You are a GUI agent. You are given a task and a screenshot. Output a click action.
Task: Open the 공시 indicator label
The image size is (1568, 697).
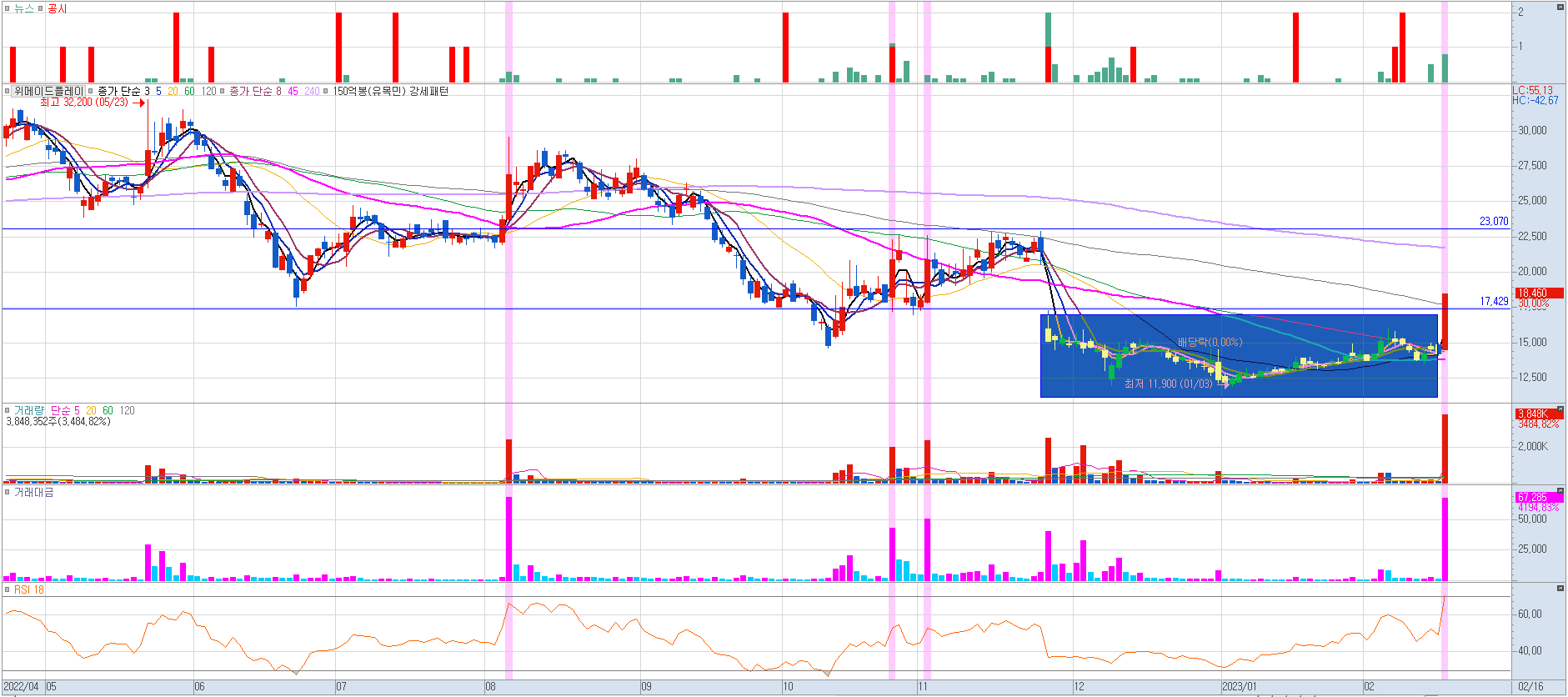coord(57,8)
